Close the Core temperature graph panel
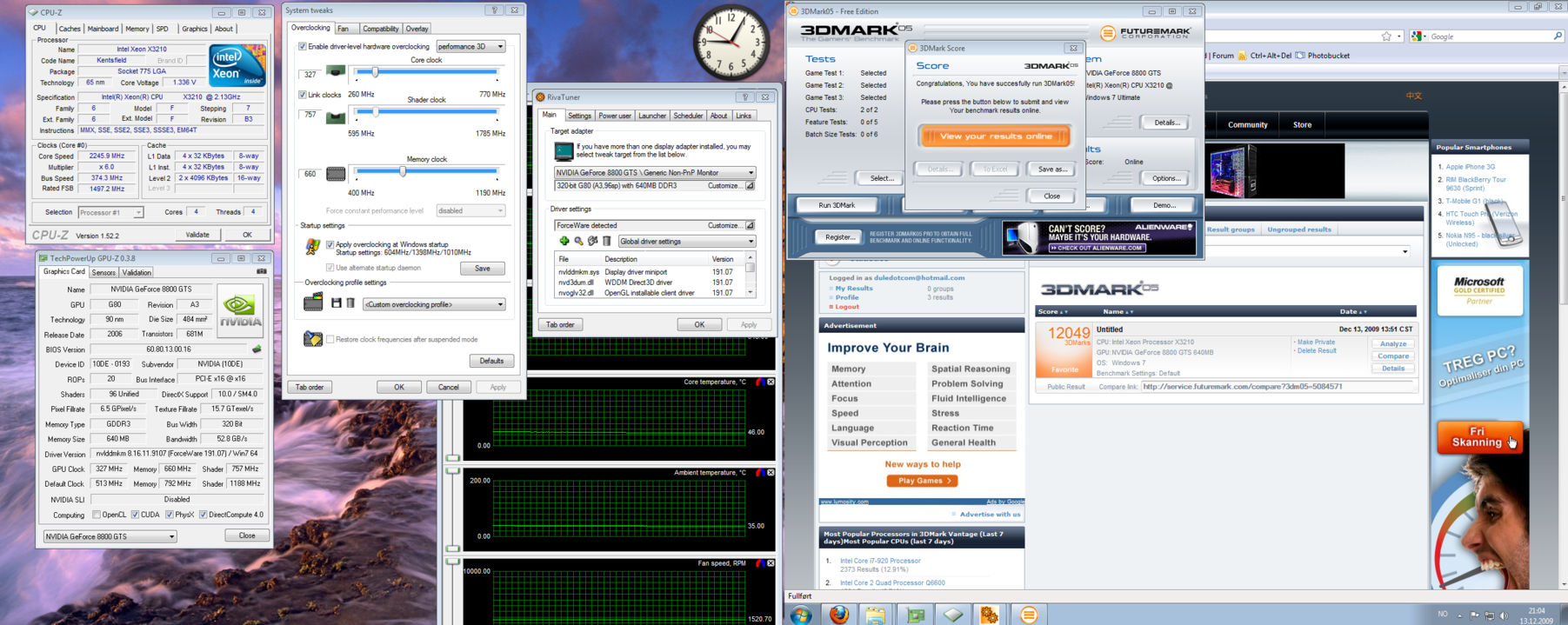The image size is (1568, 625). [x=771, y=382]
